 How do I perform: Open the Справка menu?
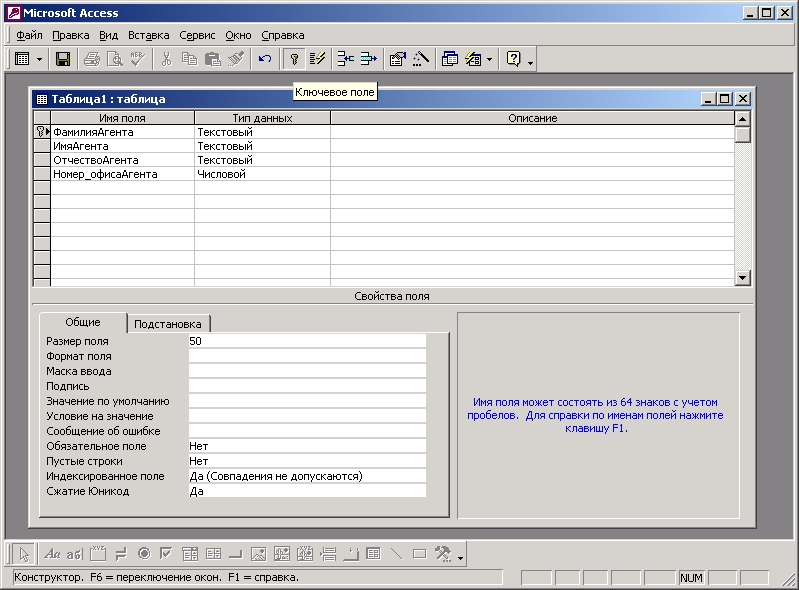pyautogui.click(x=283, y=35)
